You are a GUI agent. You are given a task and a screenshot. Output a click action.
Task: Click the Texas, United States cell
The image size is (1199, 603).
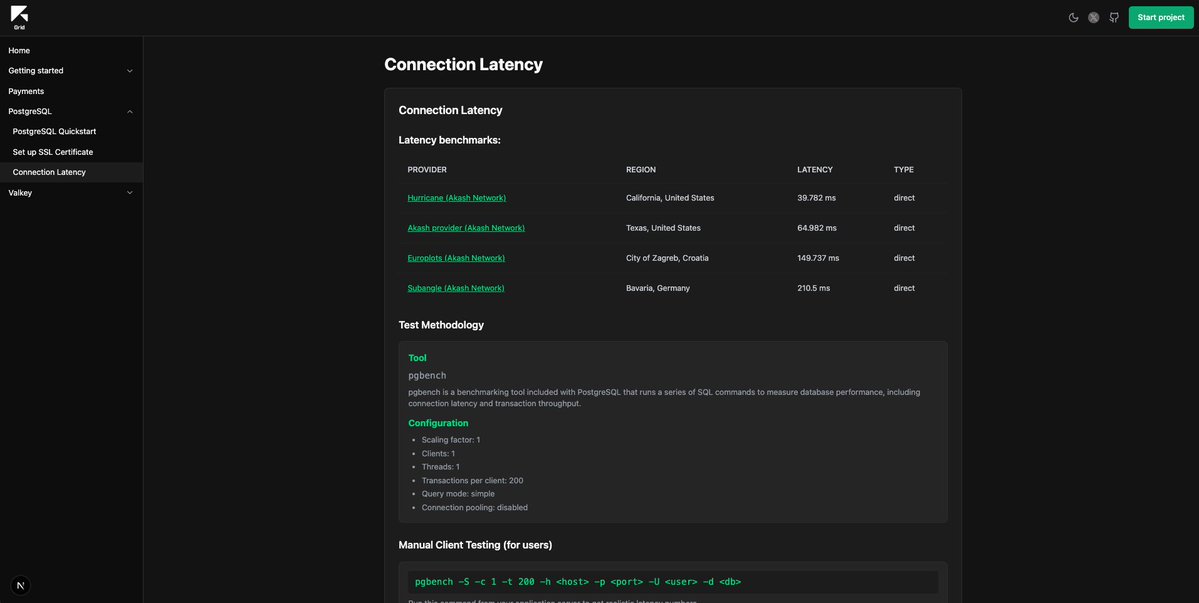click(663, 228)
